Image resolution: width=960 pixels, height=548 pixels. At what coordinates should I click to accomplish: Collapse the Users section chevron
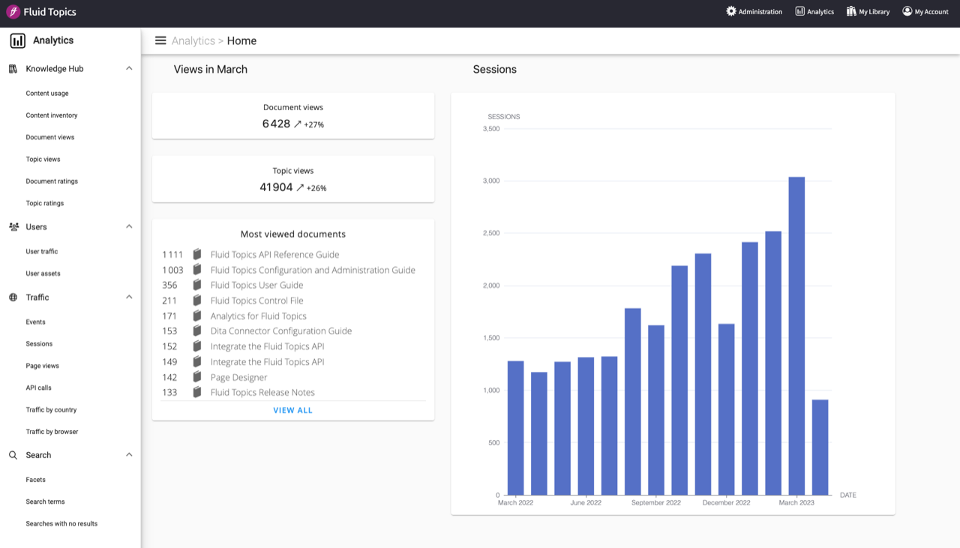(x=129, y=227)
